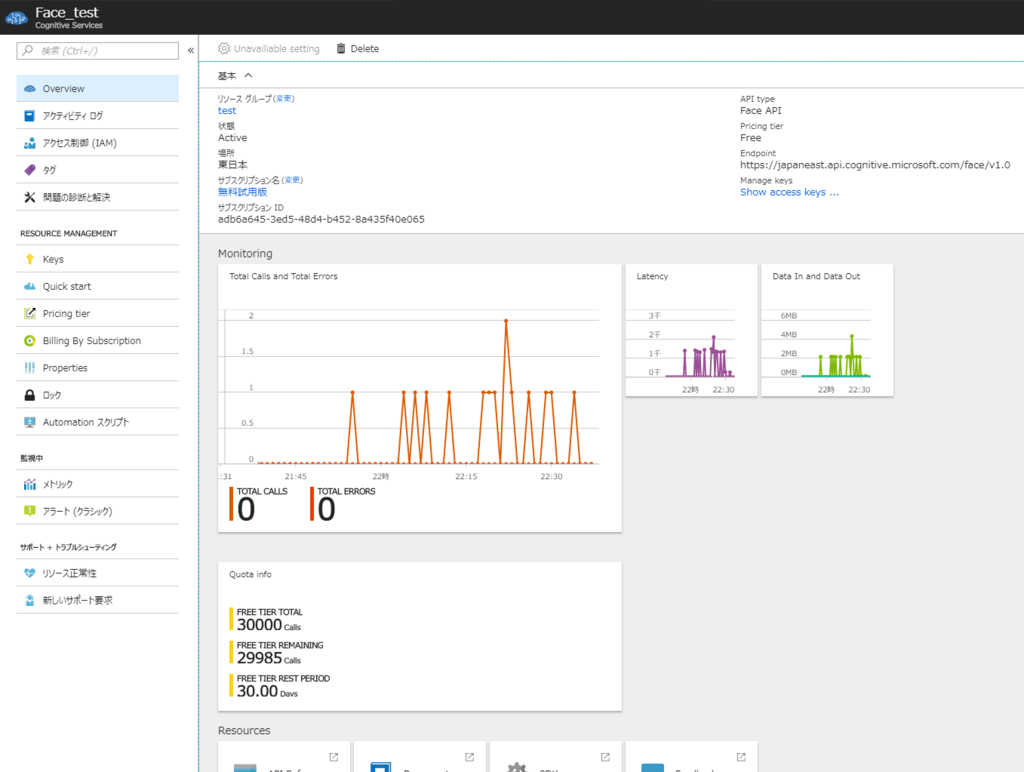
Task: Open the third resource card's external link icon
Action: point(605,757)
